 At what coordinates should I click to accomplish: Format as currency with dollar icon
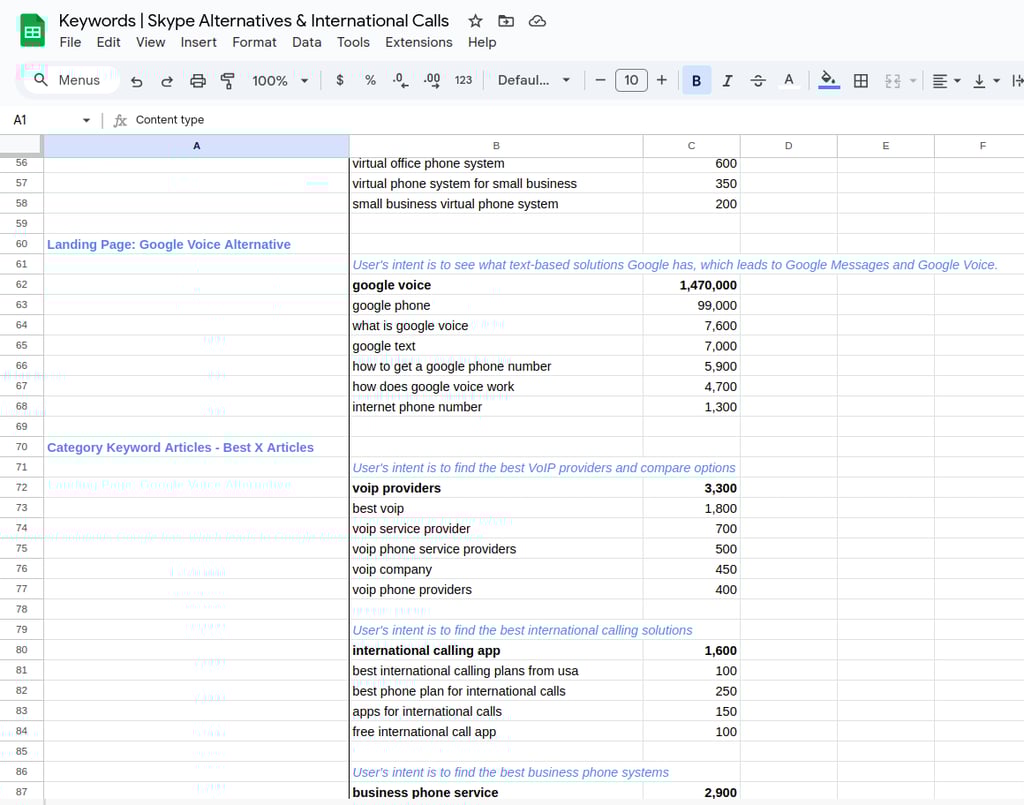point(340,80)
